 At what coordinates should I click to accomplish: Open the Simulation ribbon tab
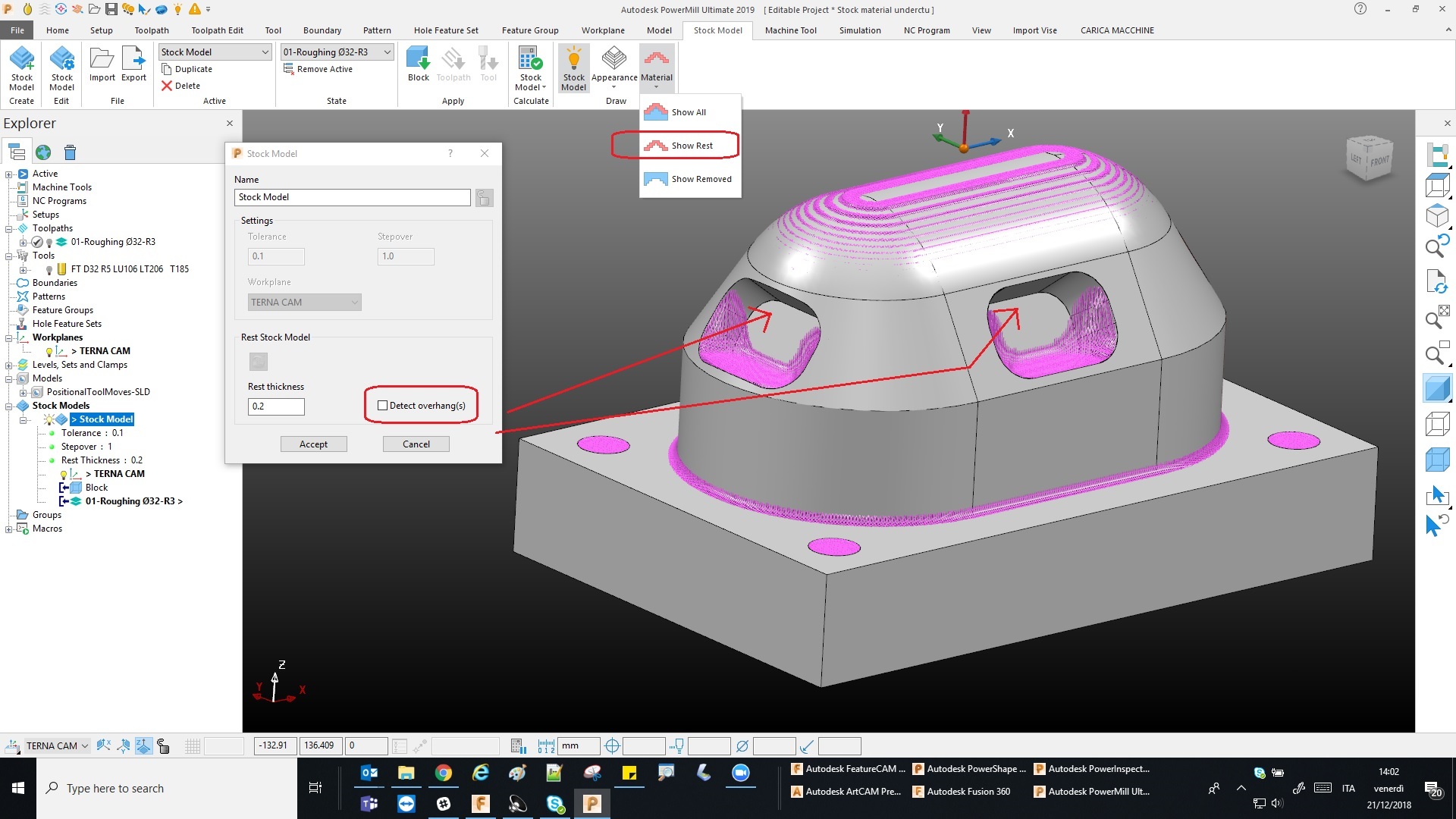click(860, 30)
